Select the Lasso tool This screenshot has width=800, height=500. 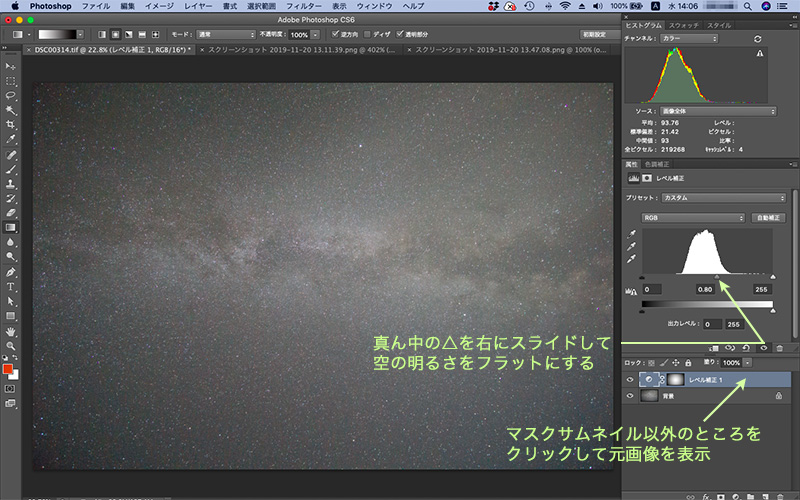click(10, 95)
